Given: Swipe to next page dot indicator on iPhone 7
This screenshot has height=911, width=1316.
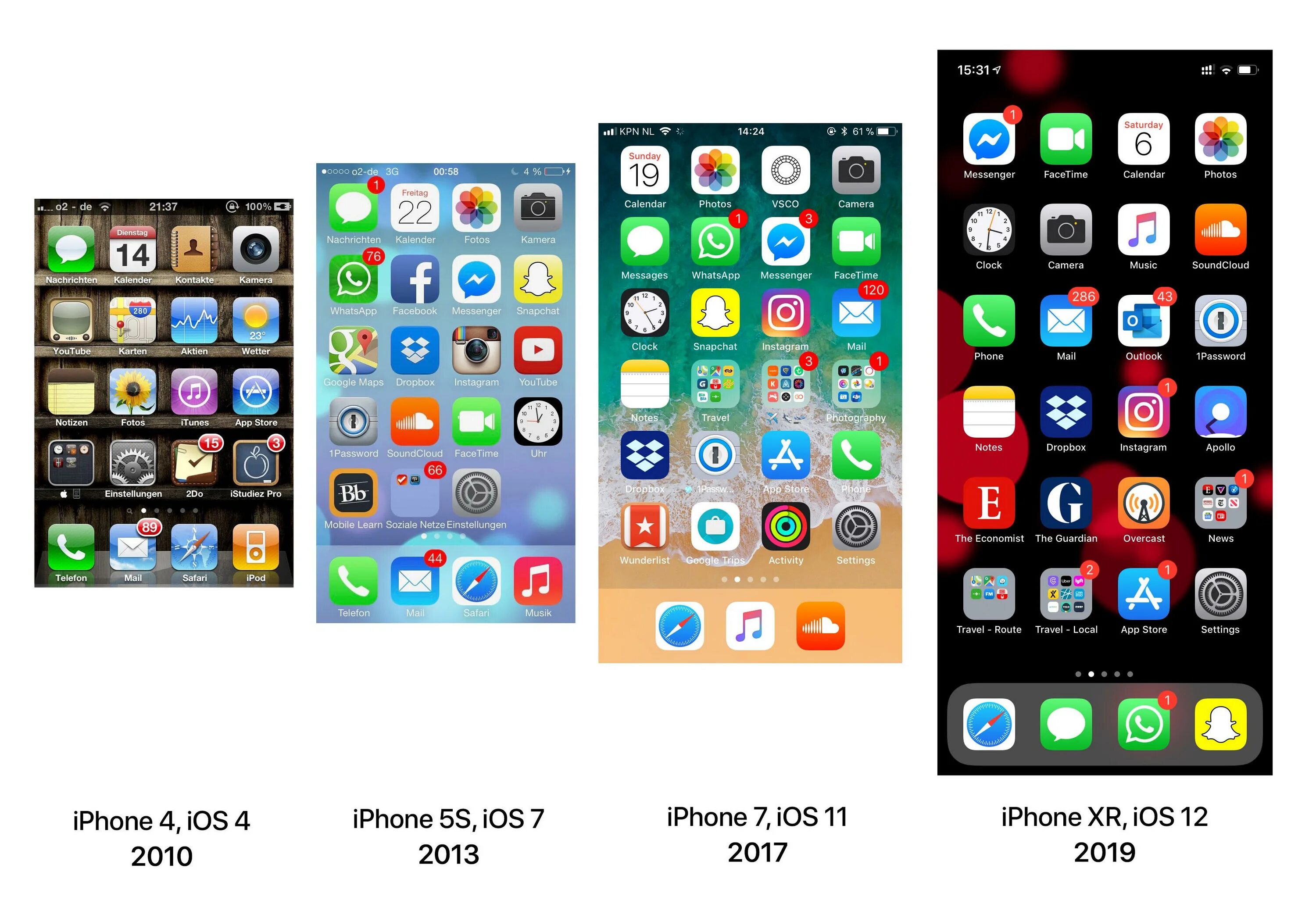Looking at the screenshot, I should tap(752, 580).
